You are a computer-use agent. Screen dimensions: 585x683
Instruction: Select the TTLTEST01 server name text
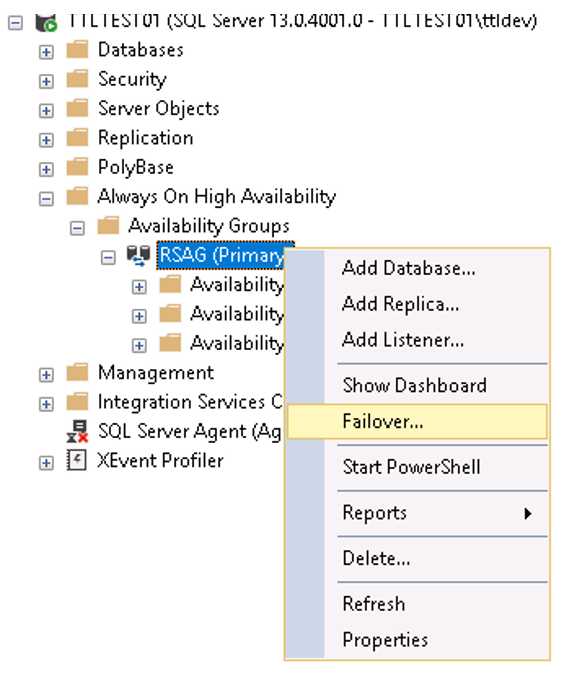pyautogui.click(x=303, y=21)
